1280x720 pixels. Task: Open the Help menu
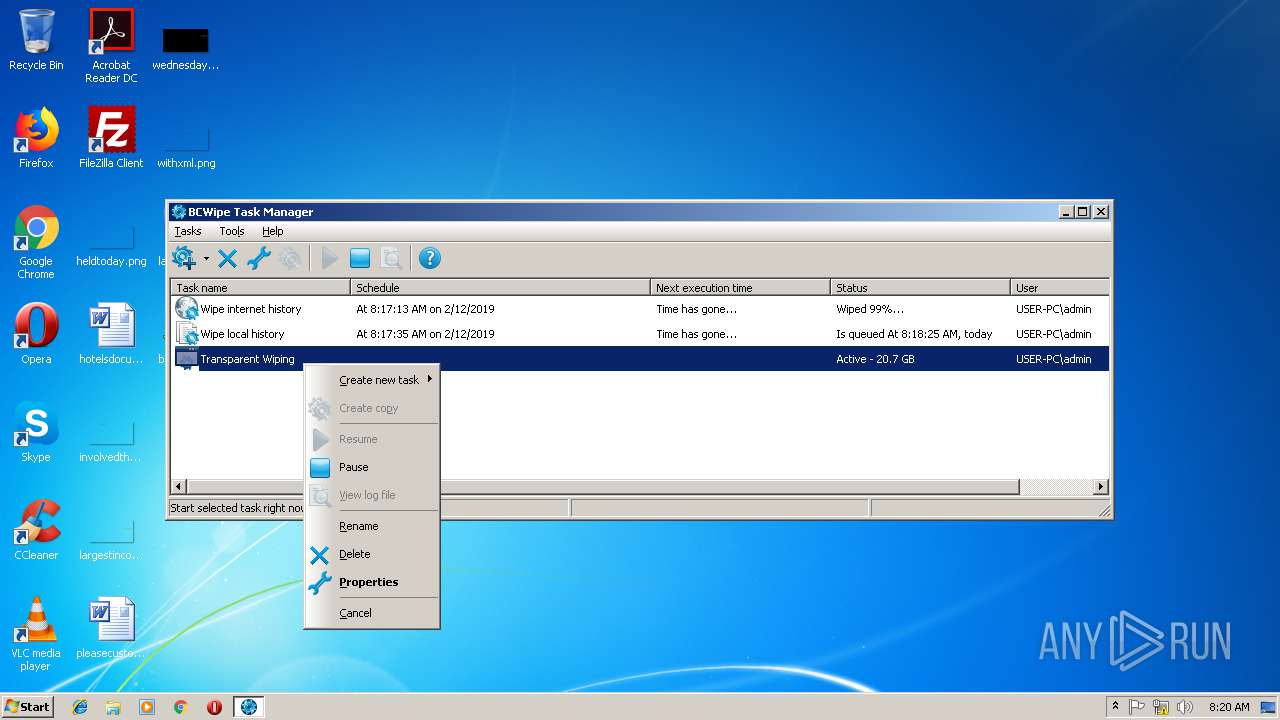click(x=273, y=231)
